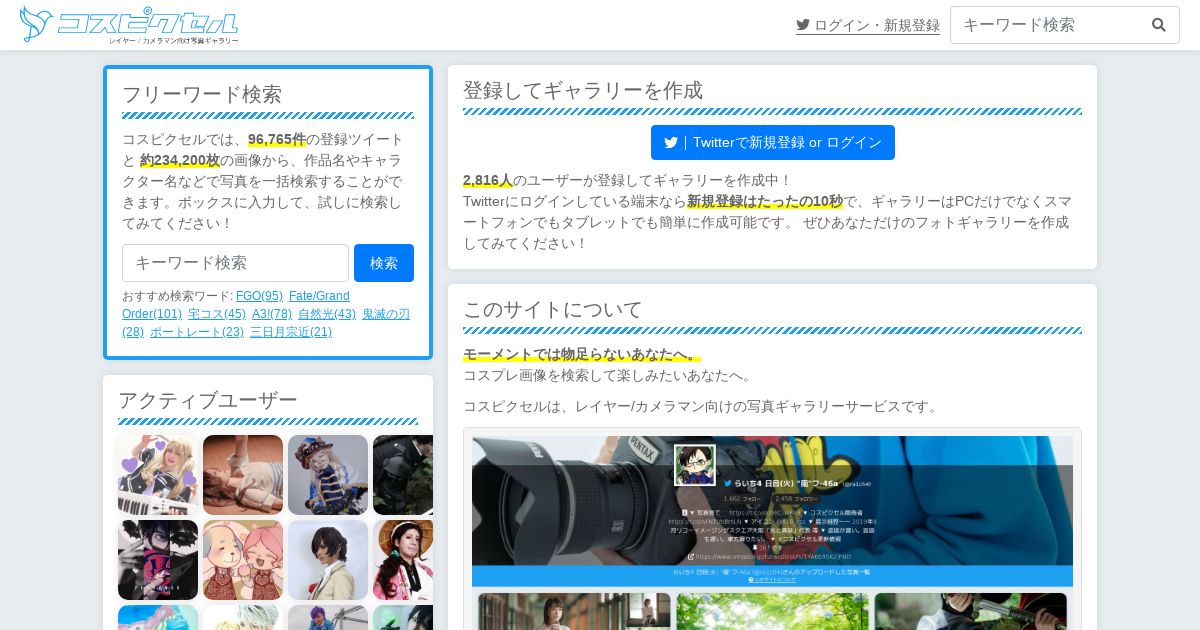The width and height of the screenshot is (1200, 630).
Task: Click the 登録してギャラリーを作成 heading
Action: click(x=583, y=90)
